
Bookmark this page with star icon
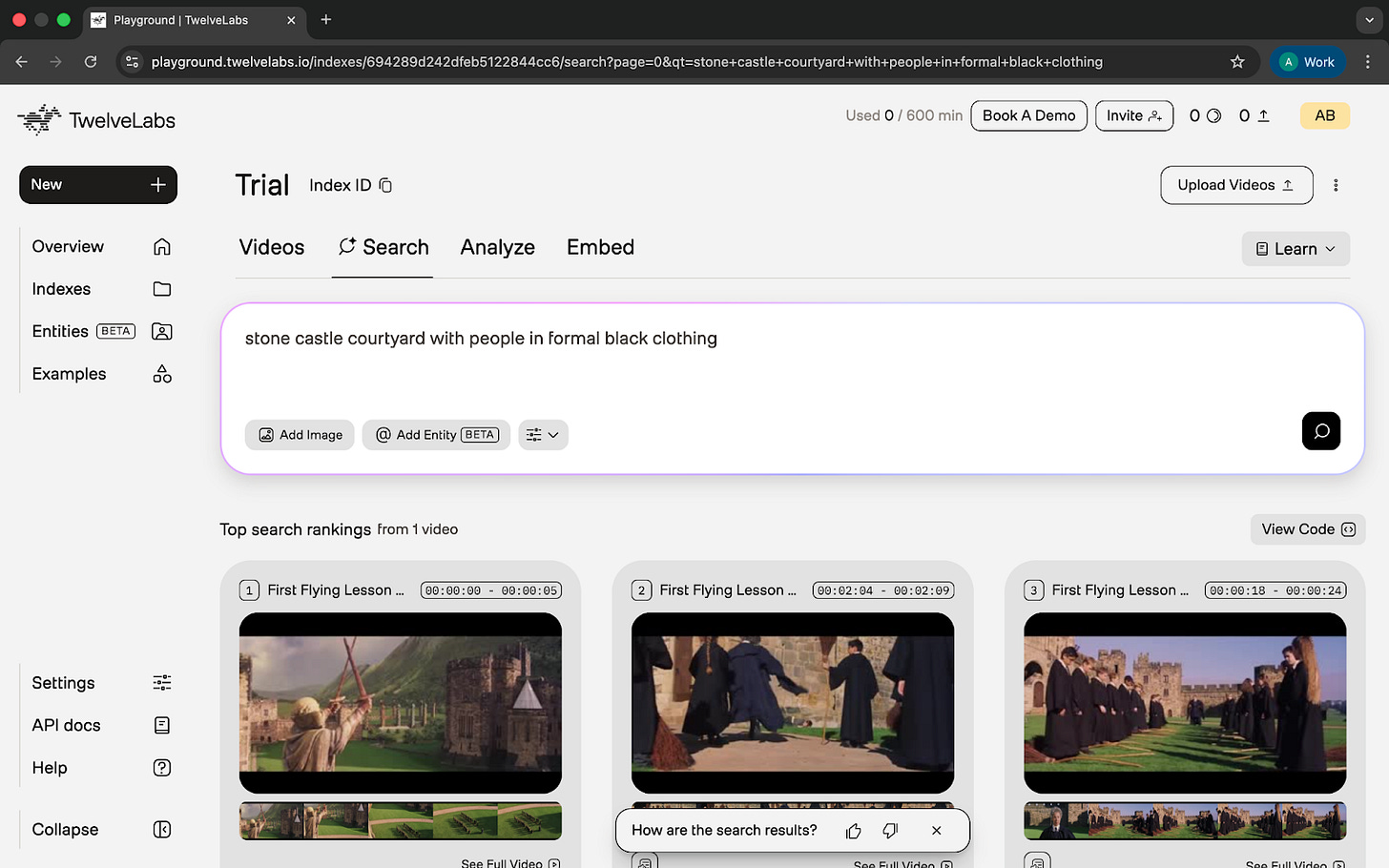point(1237,62)
